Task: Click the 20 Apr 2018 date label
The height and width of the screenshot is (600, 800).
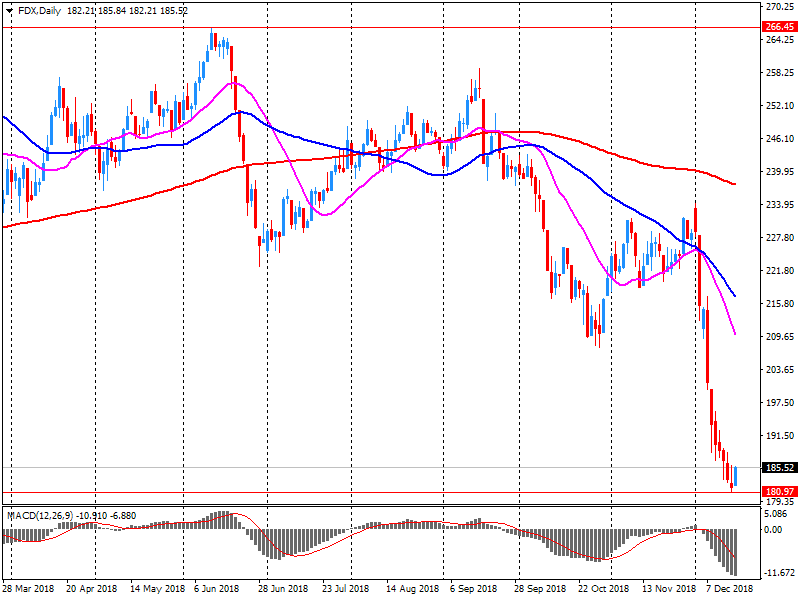Action: coord(91,589)
